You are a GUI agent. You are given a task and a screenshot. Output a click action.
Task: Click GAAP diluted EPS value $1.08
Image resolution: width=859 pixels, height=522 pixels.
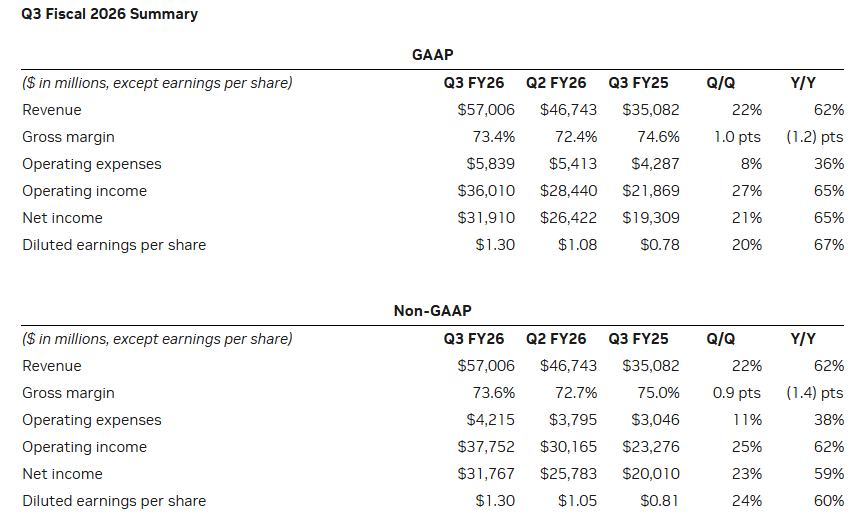pyautogui.click(x=577, y=245)
